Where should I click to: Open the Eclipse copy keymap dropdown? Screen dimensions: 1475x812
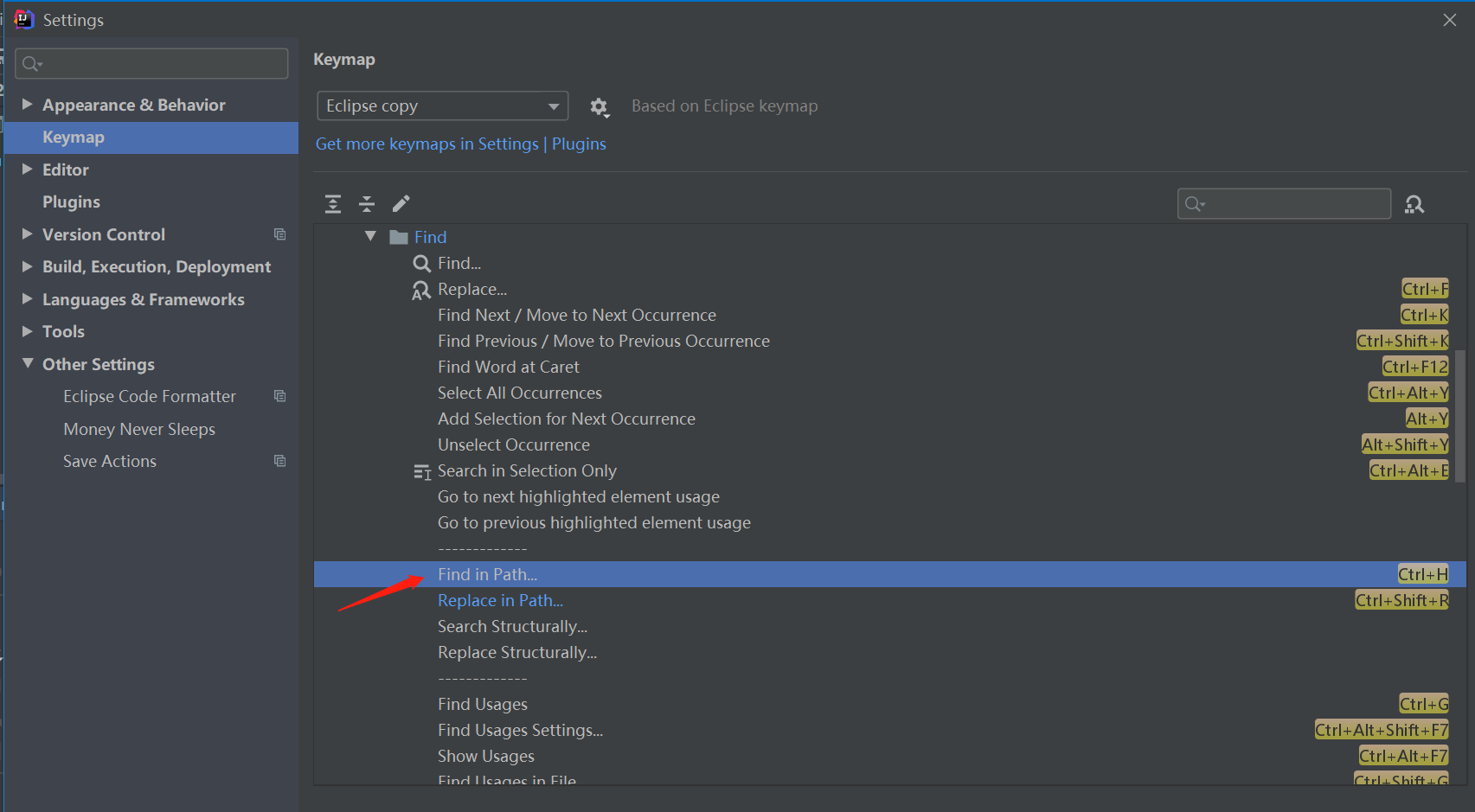[442, 105]
